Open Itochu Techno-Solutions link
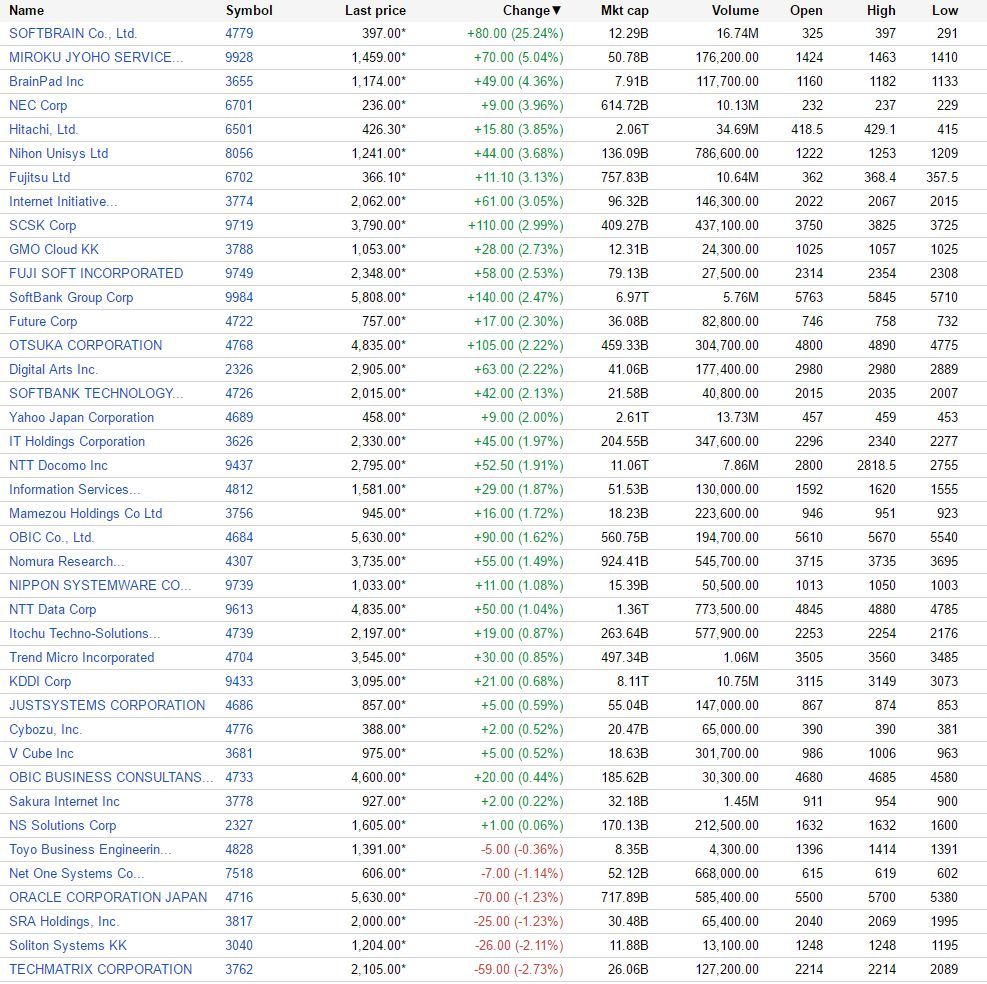The image size is (987, 984). (84, 633)
